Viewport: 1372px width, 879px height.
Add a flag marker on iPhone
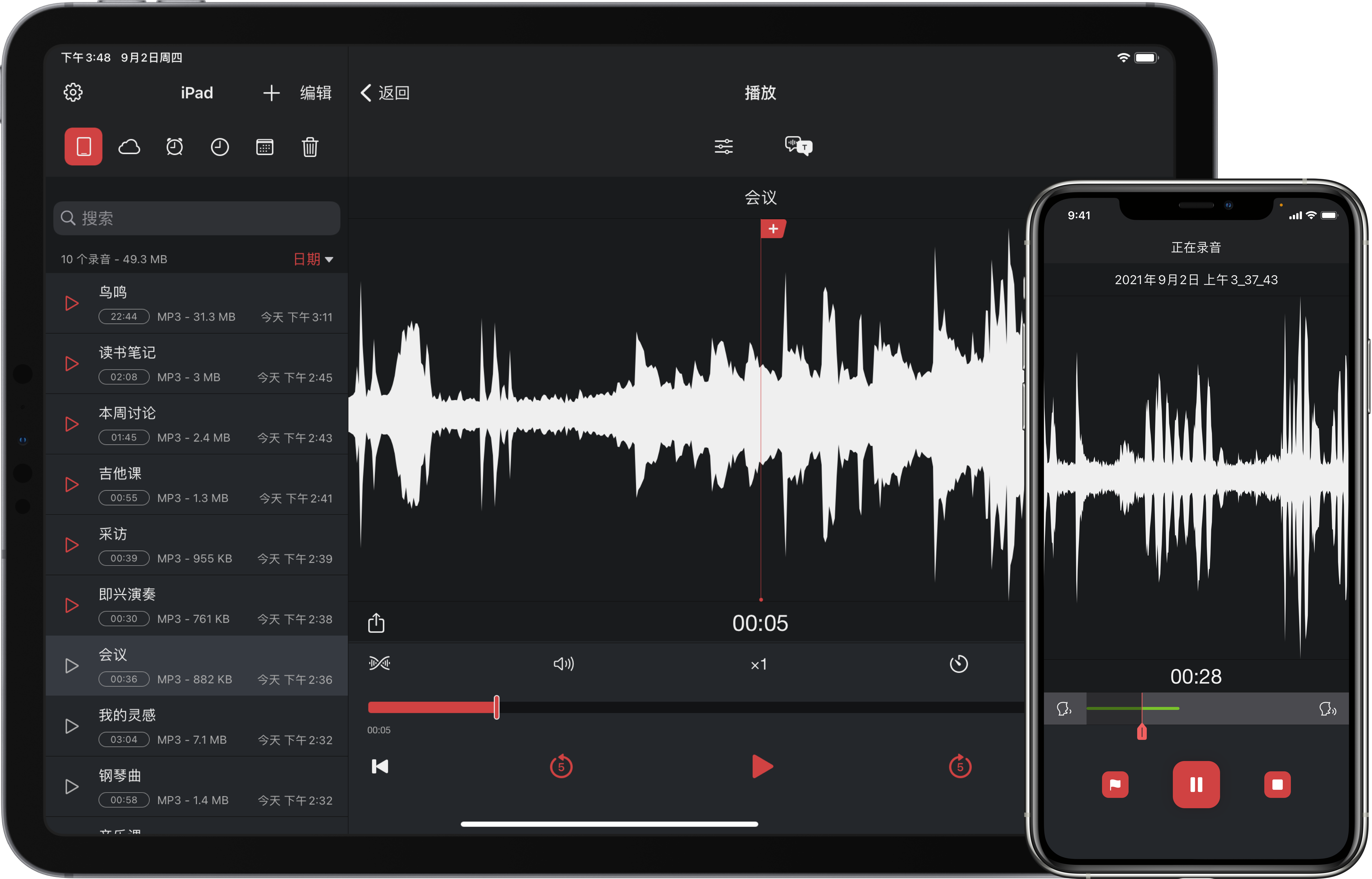[x=1116, y=785]
